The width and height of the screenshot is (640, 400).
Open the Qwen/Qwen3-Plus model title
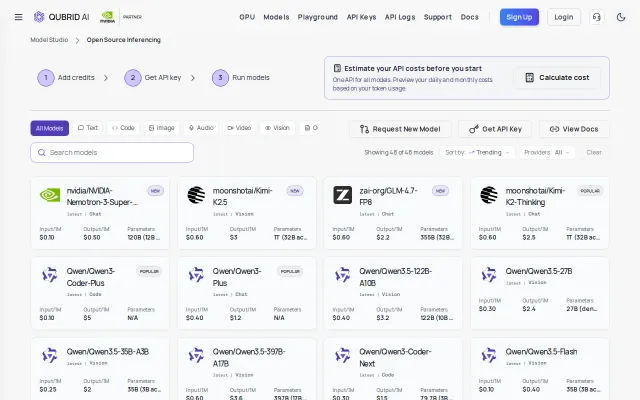point(237,277)
